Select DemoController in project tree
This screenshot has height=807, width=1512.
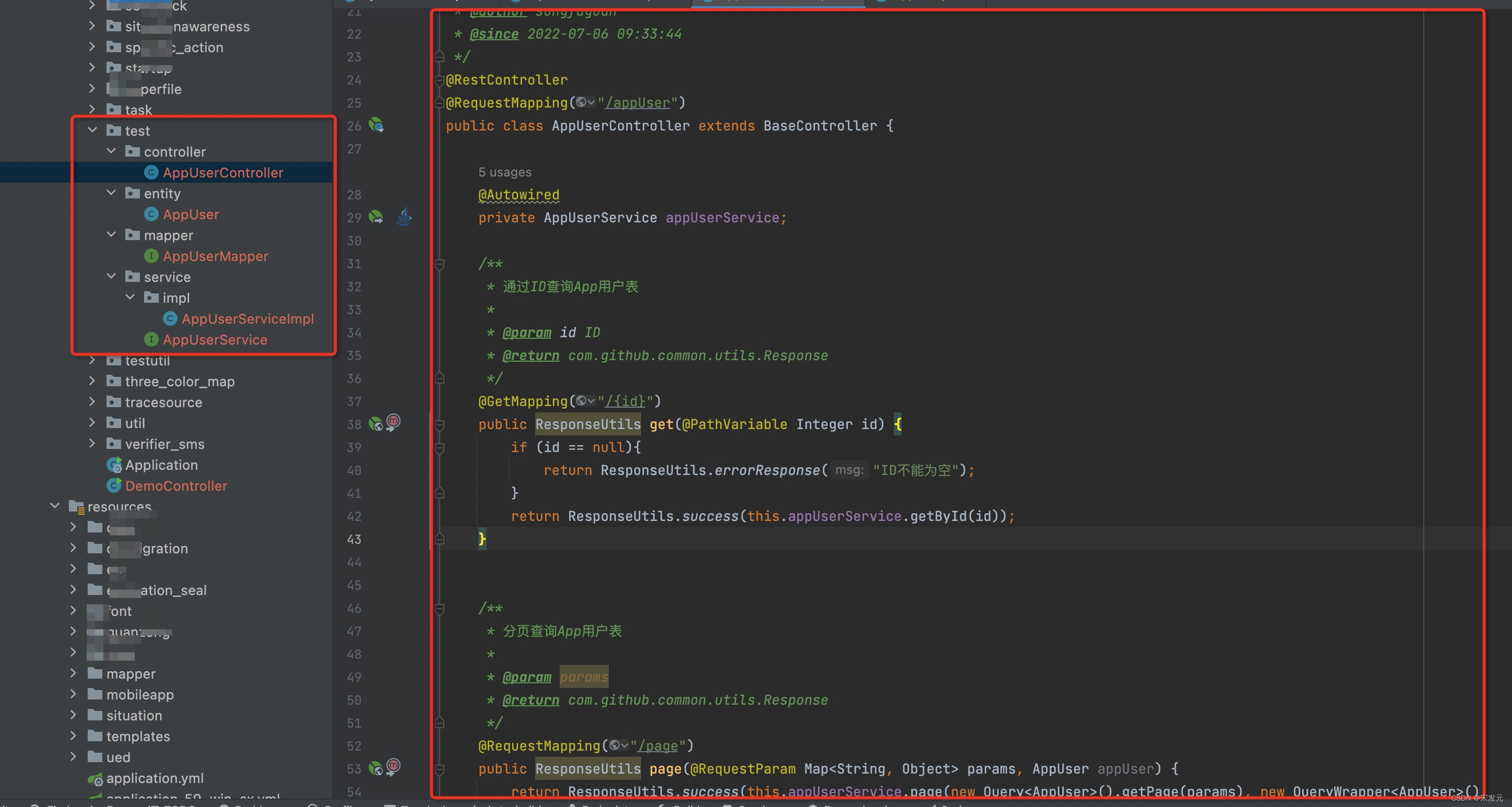pos(175,485)
